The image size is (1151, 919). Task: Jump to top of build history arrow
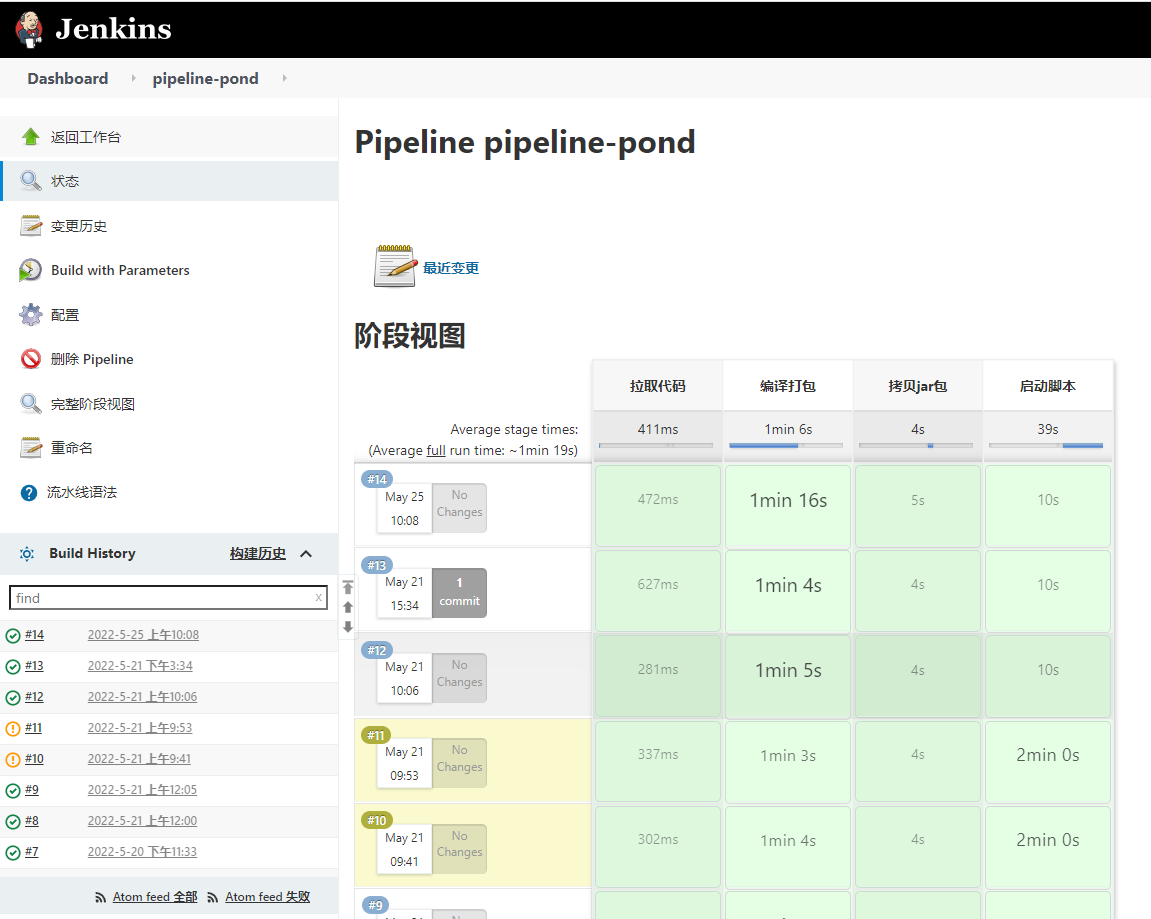pyautogui.click(x=348, y=587)
